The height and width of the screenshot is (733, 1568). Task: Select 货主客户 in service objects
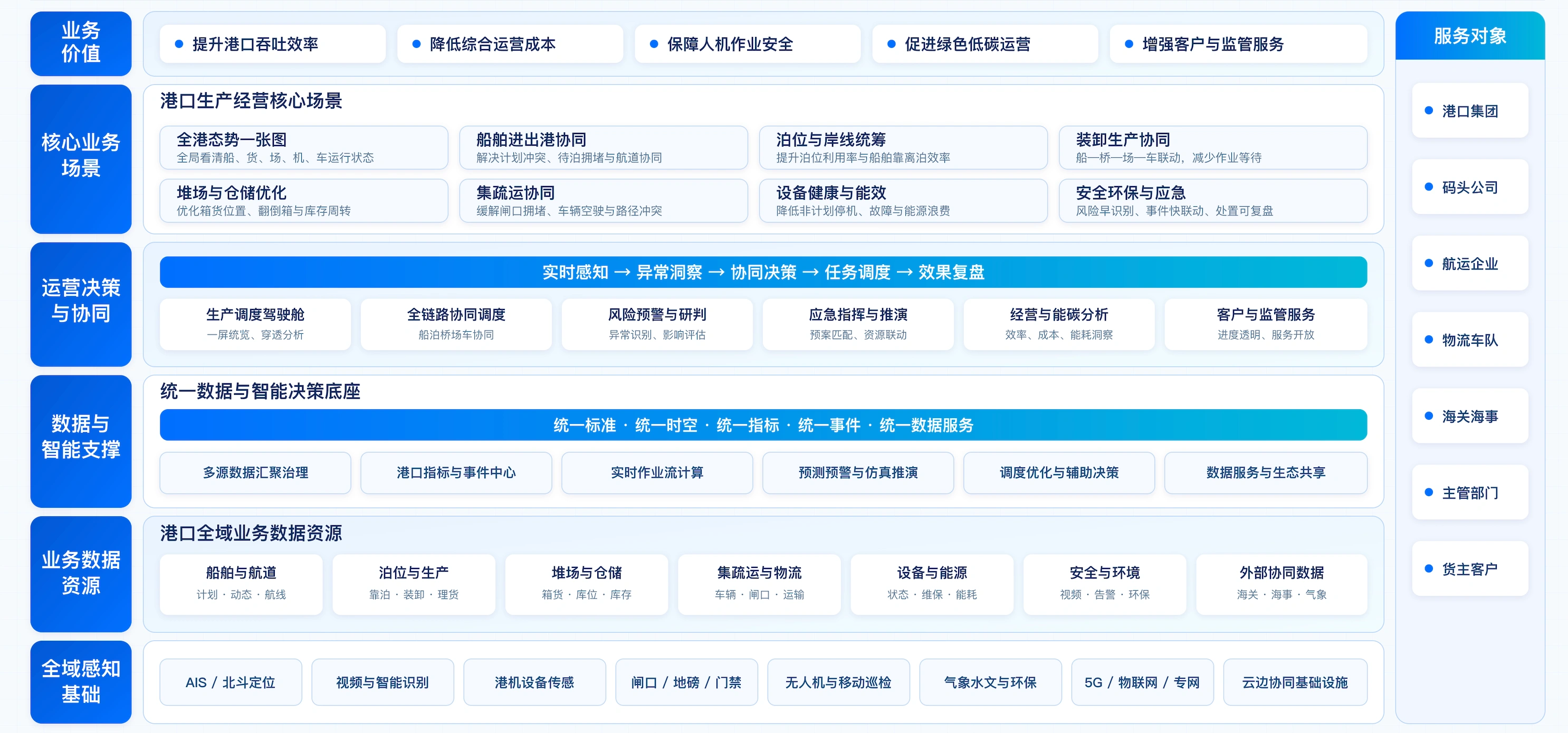pyautogui.click(x=1470, y=569)
